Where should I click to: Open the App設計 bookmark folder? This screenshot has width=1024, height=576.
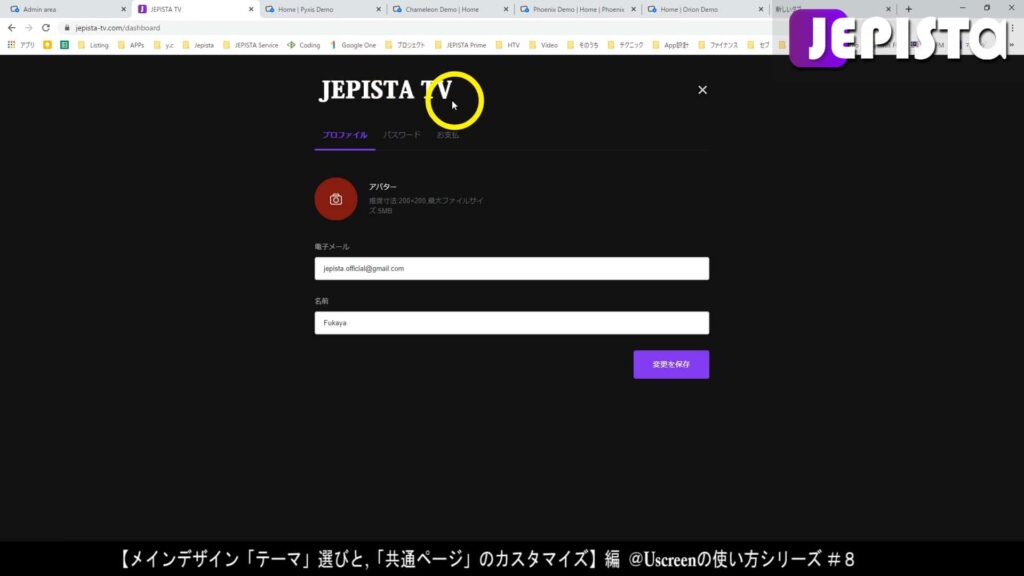pyautogui.click(x=670, y=45)
